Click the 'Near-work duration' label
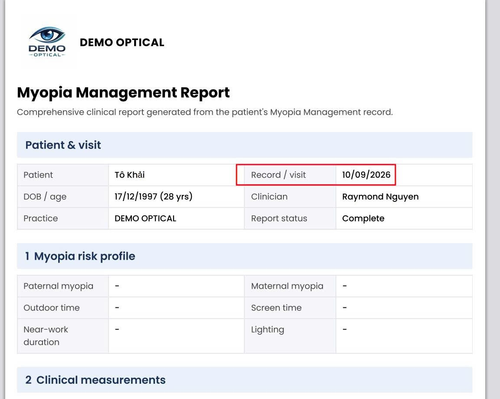The image size is (500, 399). (x=46, y=336)
